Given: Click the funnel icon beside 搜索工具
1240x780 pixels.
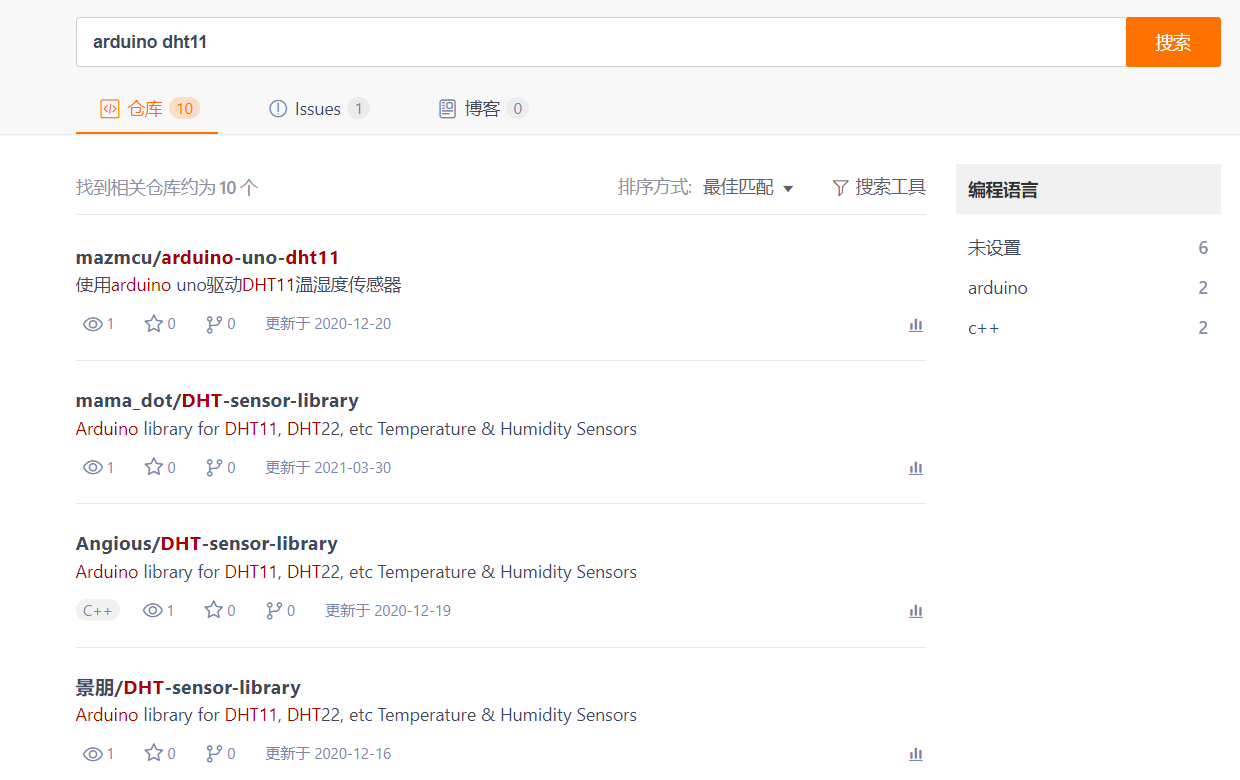Looking at the screenshot, I should click(840, 187).
